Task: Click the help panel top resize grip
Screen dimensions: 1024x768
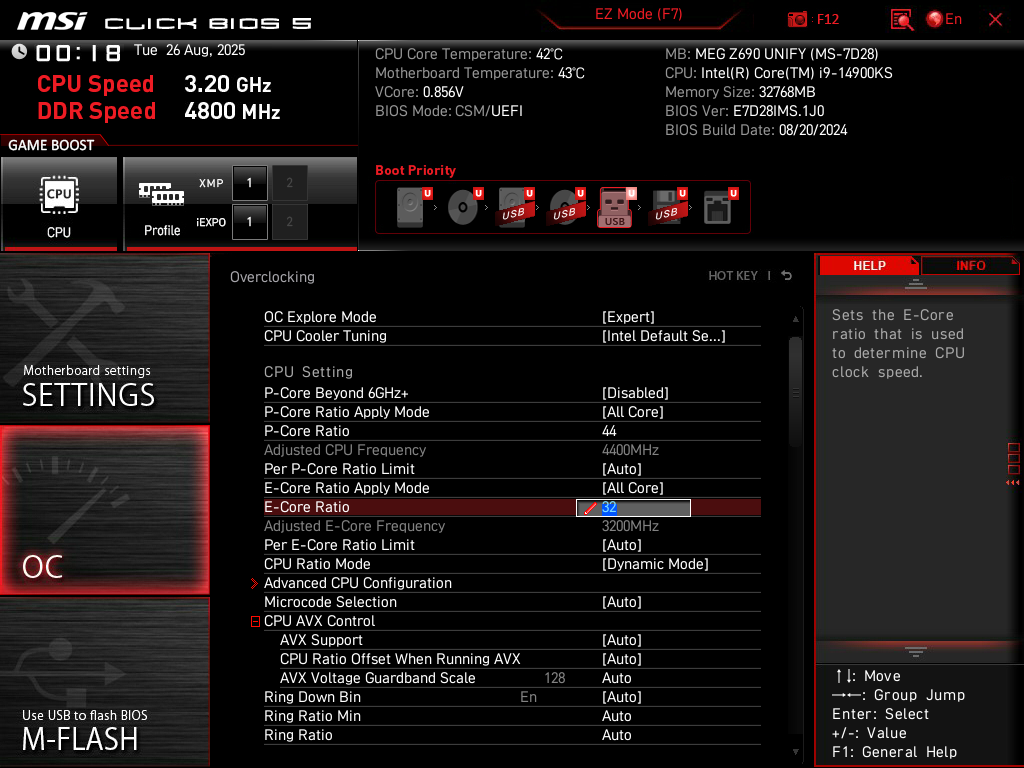Action: point(916,283)
